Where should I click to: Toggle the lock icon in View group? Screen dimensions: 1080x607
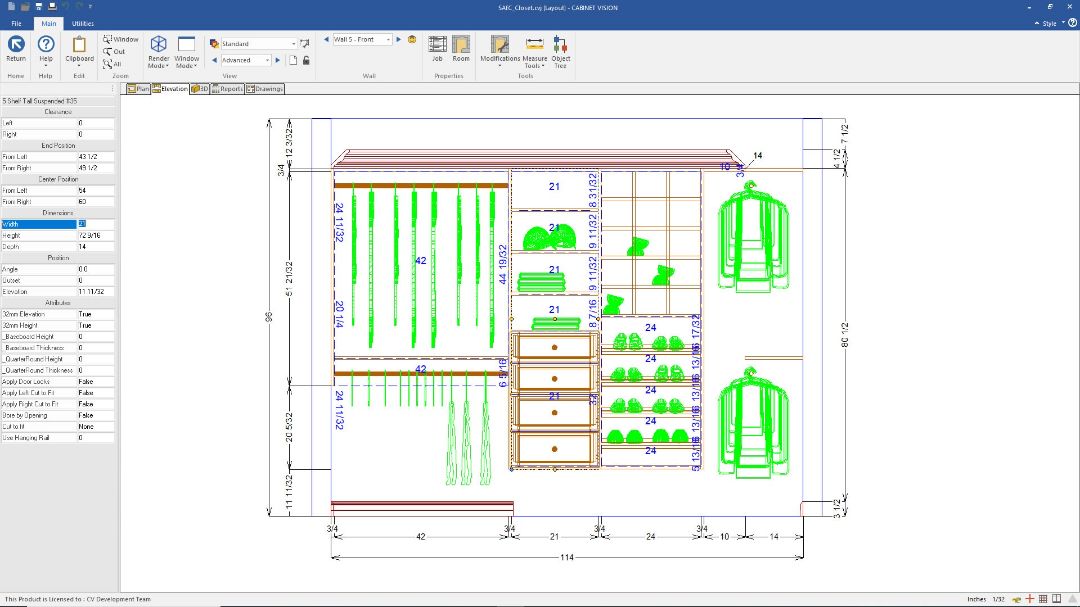306,60
